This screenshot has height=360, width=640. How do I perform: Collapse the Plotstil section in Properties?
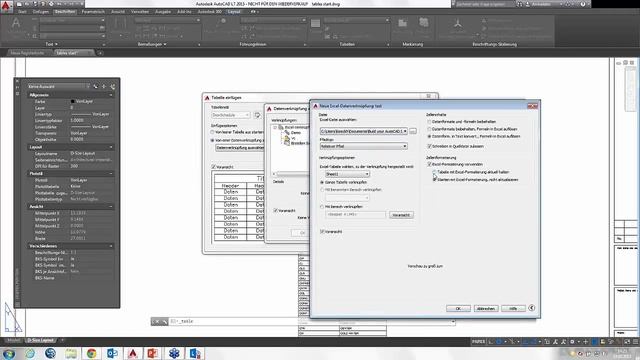point(111,173)
